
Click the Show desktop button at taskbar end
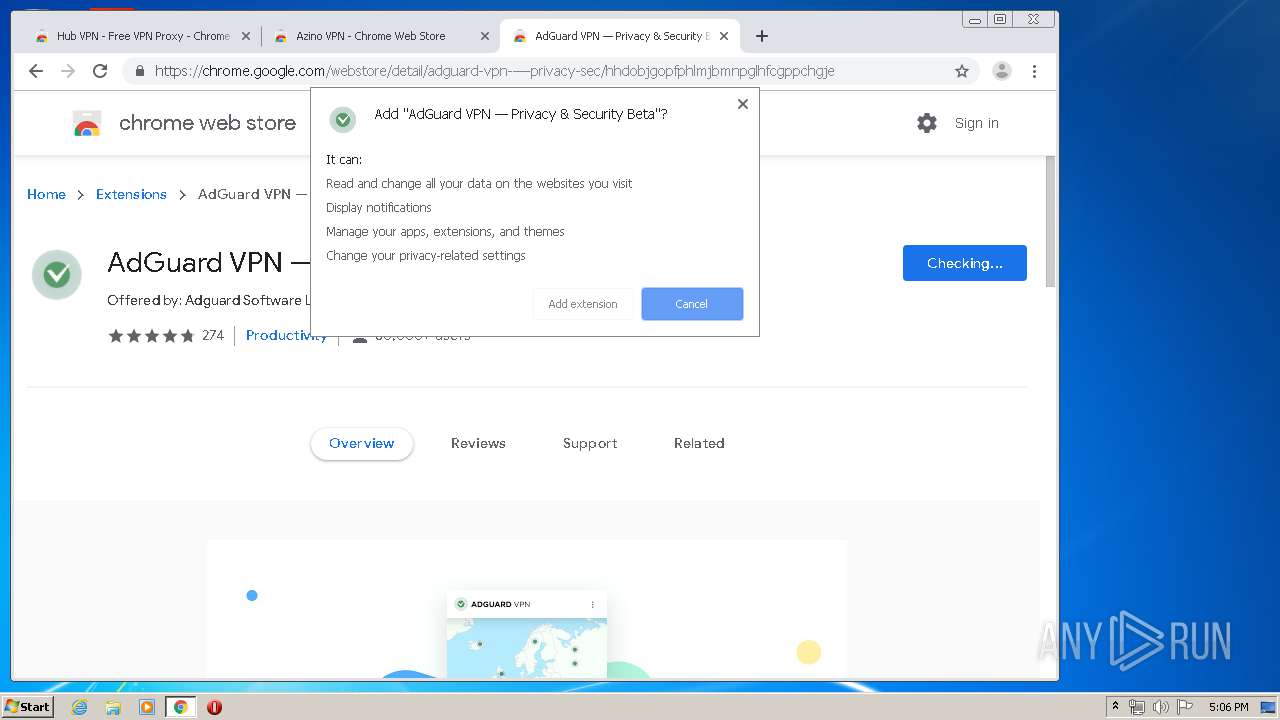[1269, 707]
